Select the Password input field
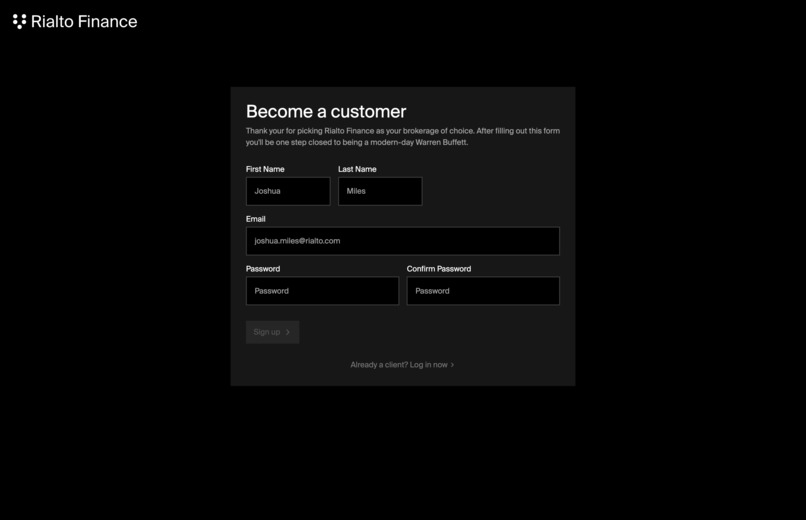The height and width of the screenshot is (520, 806). tap(322, 291)
